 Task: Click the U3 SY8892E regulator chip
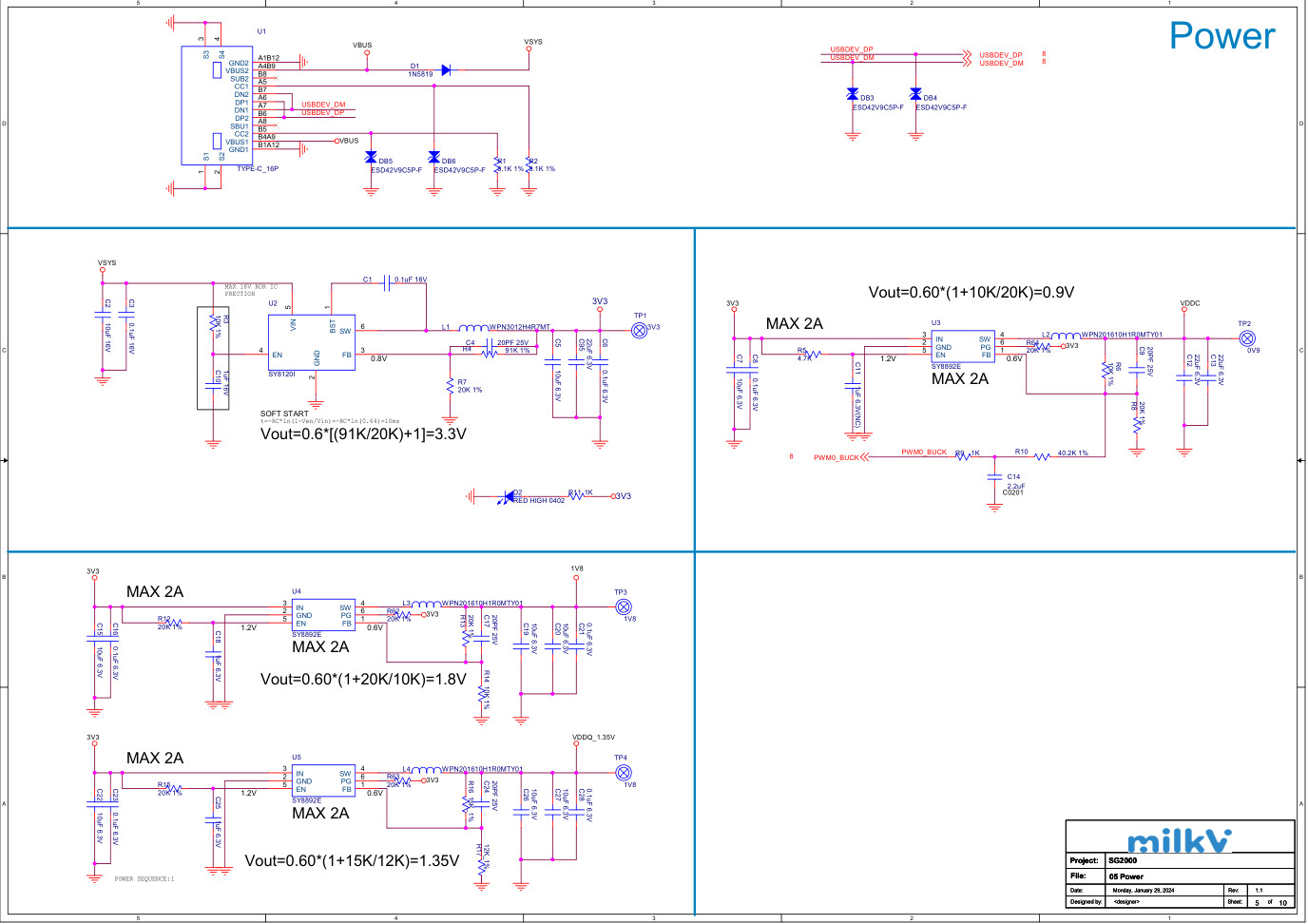click(962, 347)
